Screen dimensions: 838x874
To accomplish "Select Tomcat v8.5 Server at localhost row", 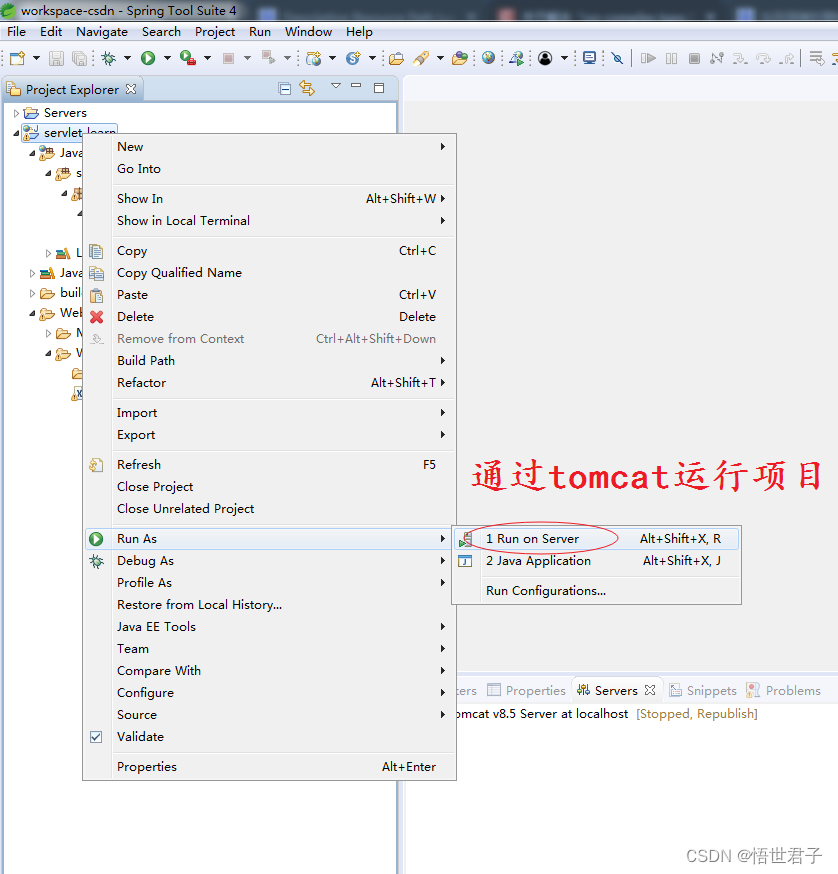I will (607, 714).
